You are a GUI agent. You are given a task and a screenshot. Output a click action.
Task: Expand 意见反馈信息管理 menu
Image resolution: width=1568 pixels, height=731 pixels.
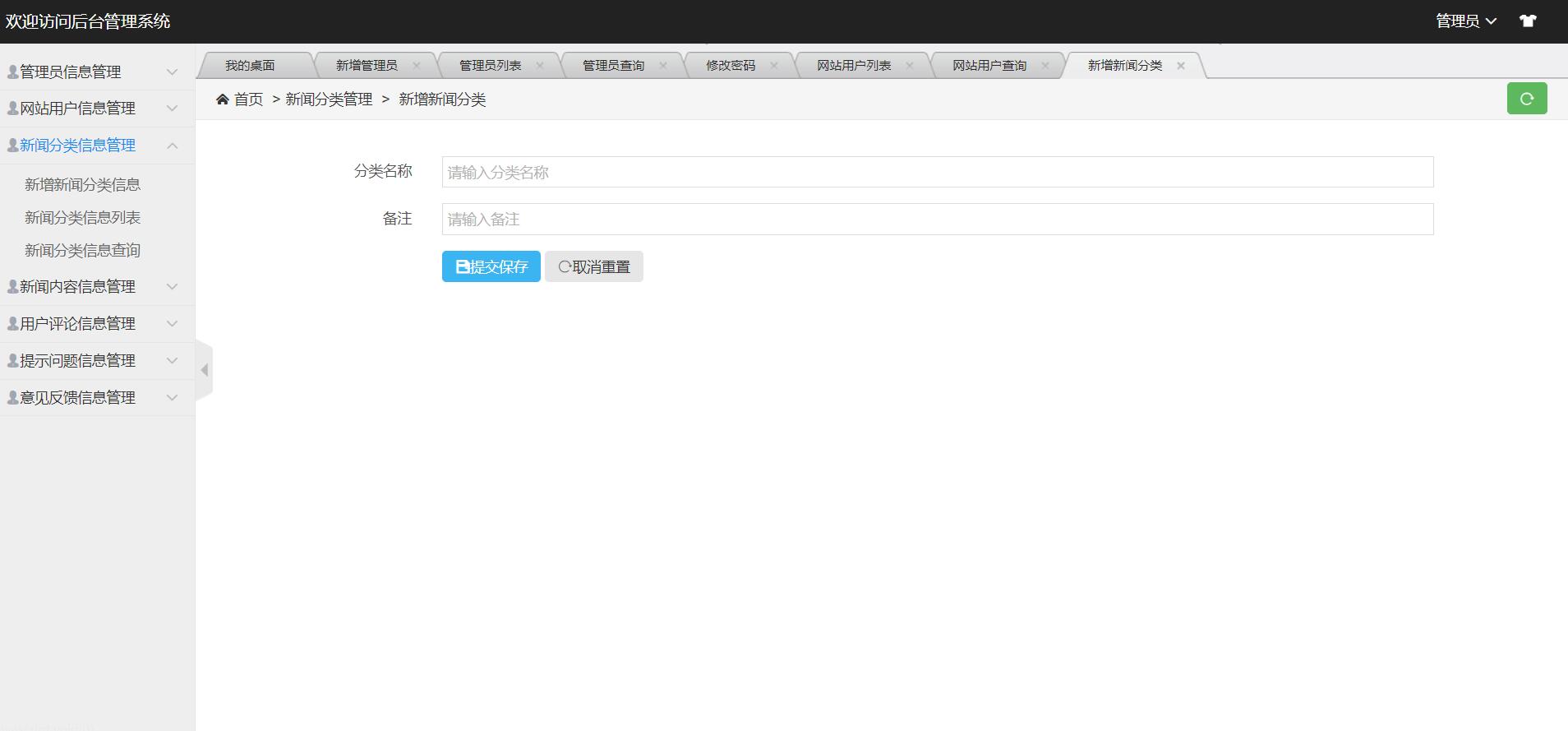click(97, 398)
